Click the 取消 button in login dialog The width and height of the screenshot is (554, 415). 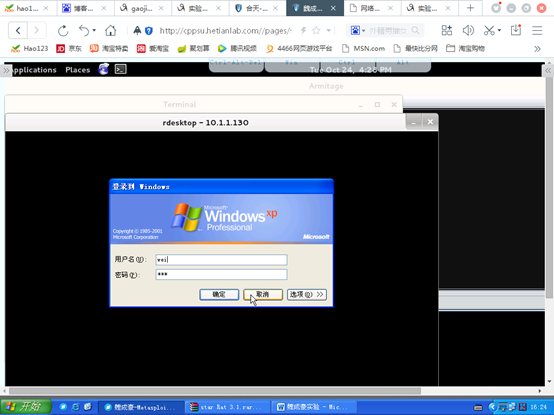[x=263, y=294]
